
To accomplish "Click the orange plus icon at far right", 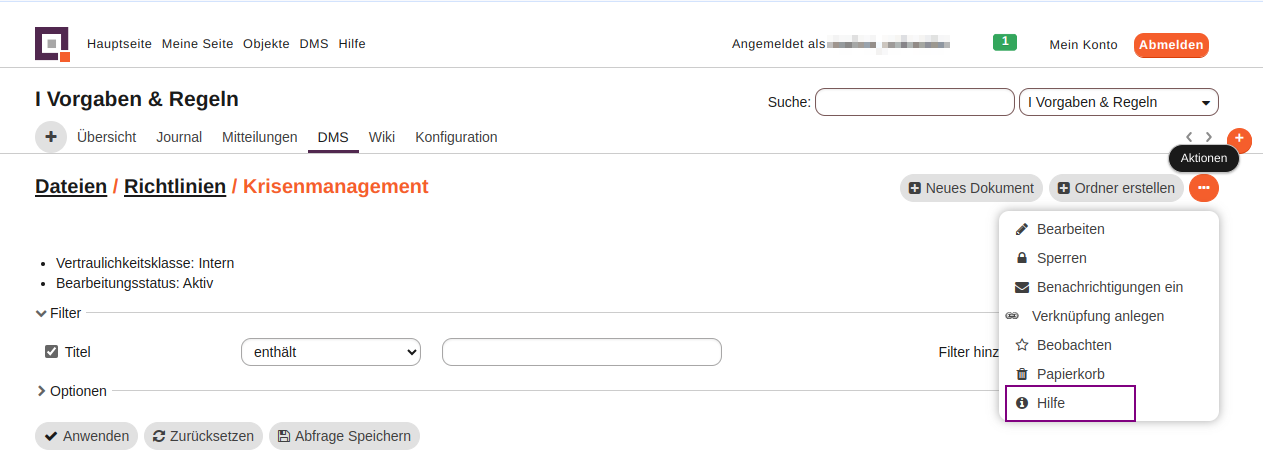I will point(1239,138).
